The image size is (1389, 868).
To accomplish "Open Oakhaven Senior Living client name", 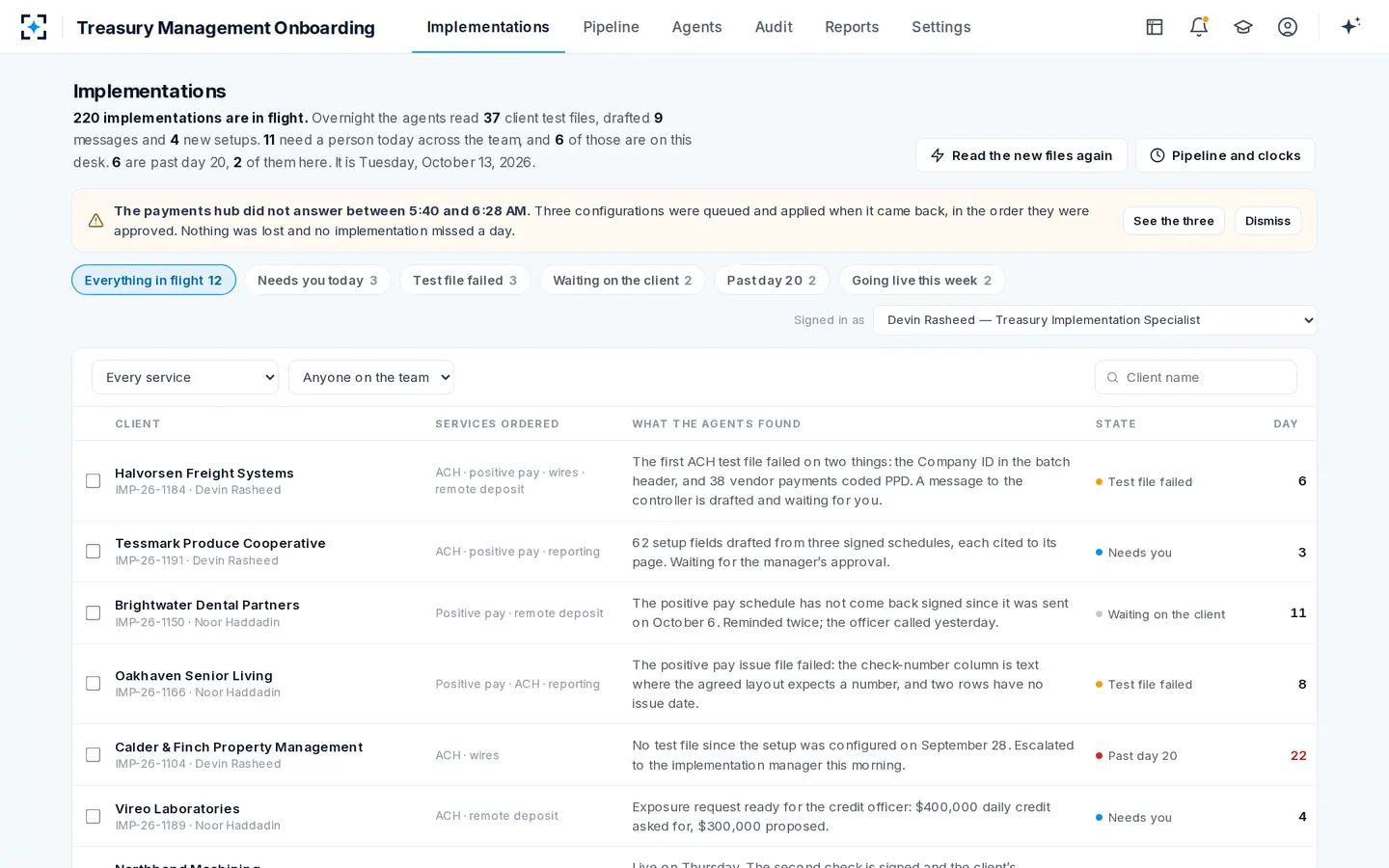I will [x=194, y=675].
